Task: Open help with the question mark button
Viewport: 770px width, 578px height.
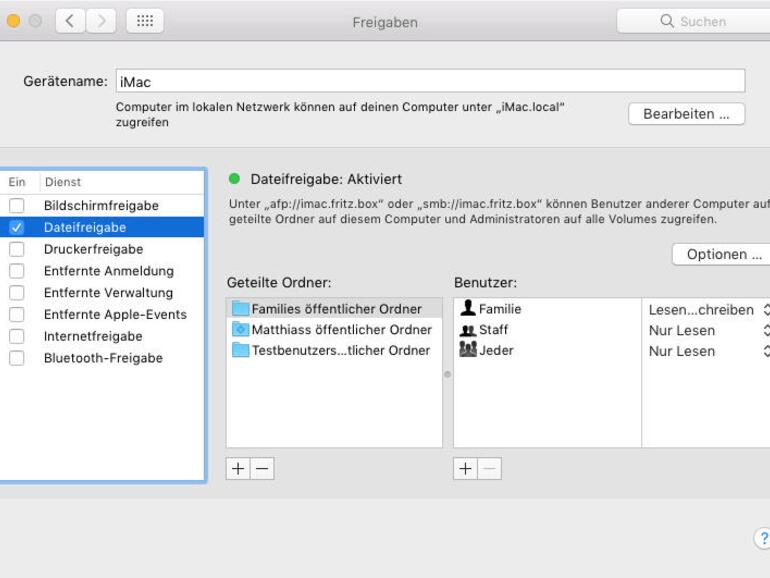Action: (x=763, y=538)
